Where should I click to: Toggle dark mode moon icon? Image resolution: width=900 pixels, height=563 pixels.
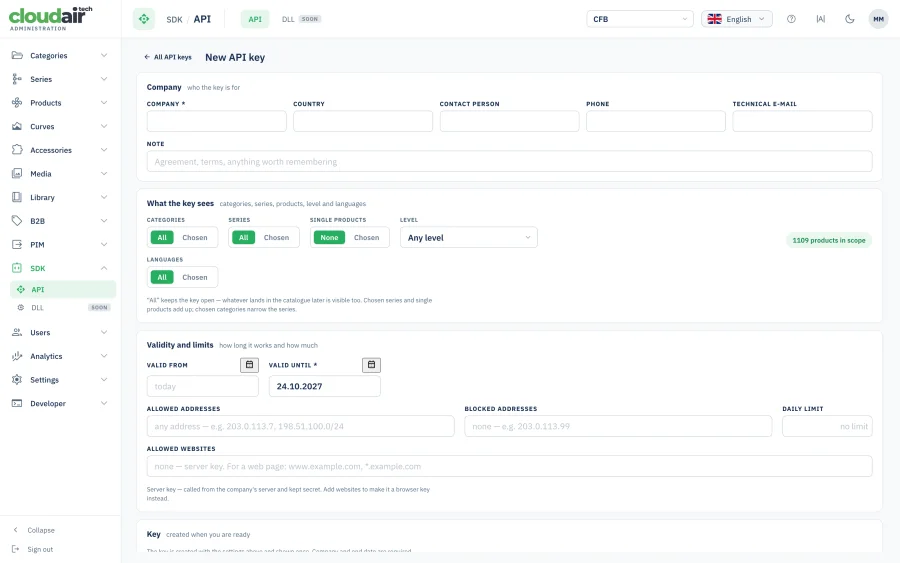coord(849,19)
